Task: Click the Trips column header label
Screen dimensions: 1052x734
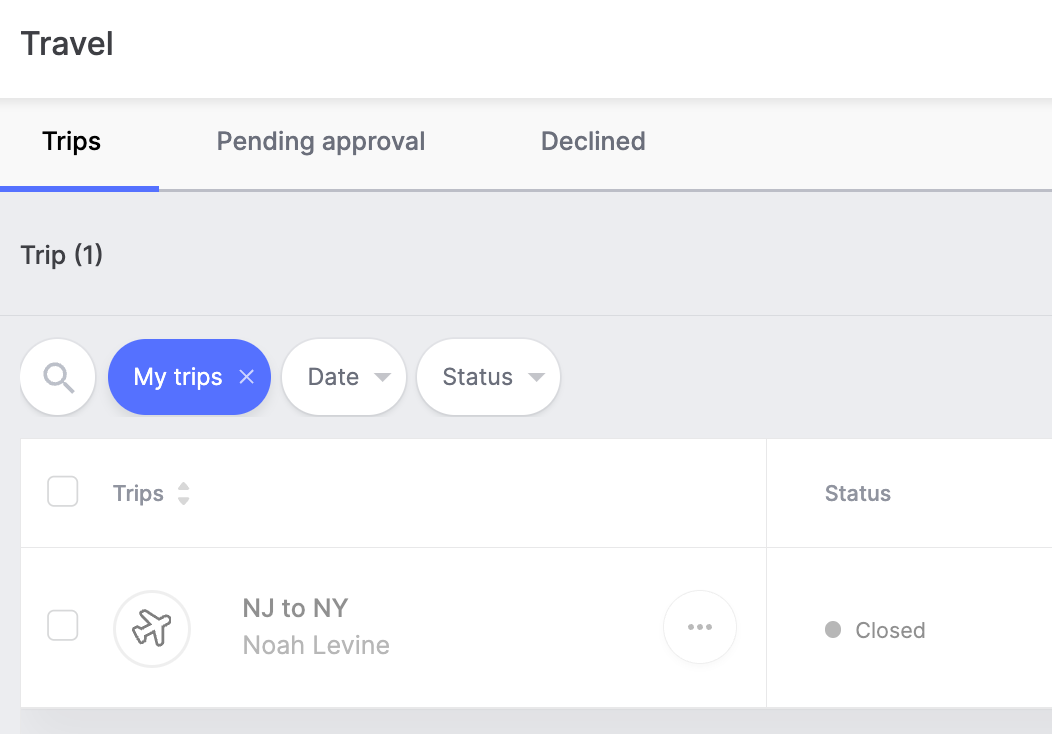Action: [138, 493]
